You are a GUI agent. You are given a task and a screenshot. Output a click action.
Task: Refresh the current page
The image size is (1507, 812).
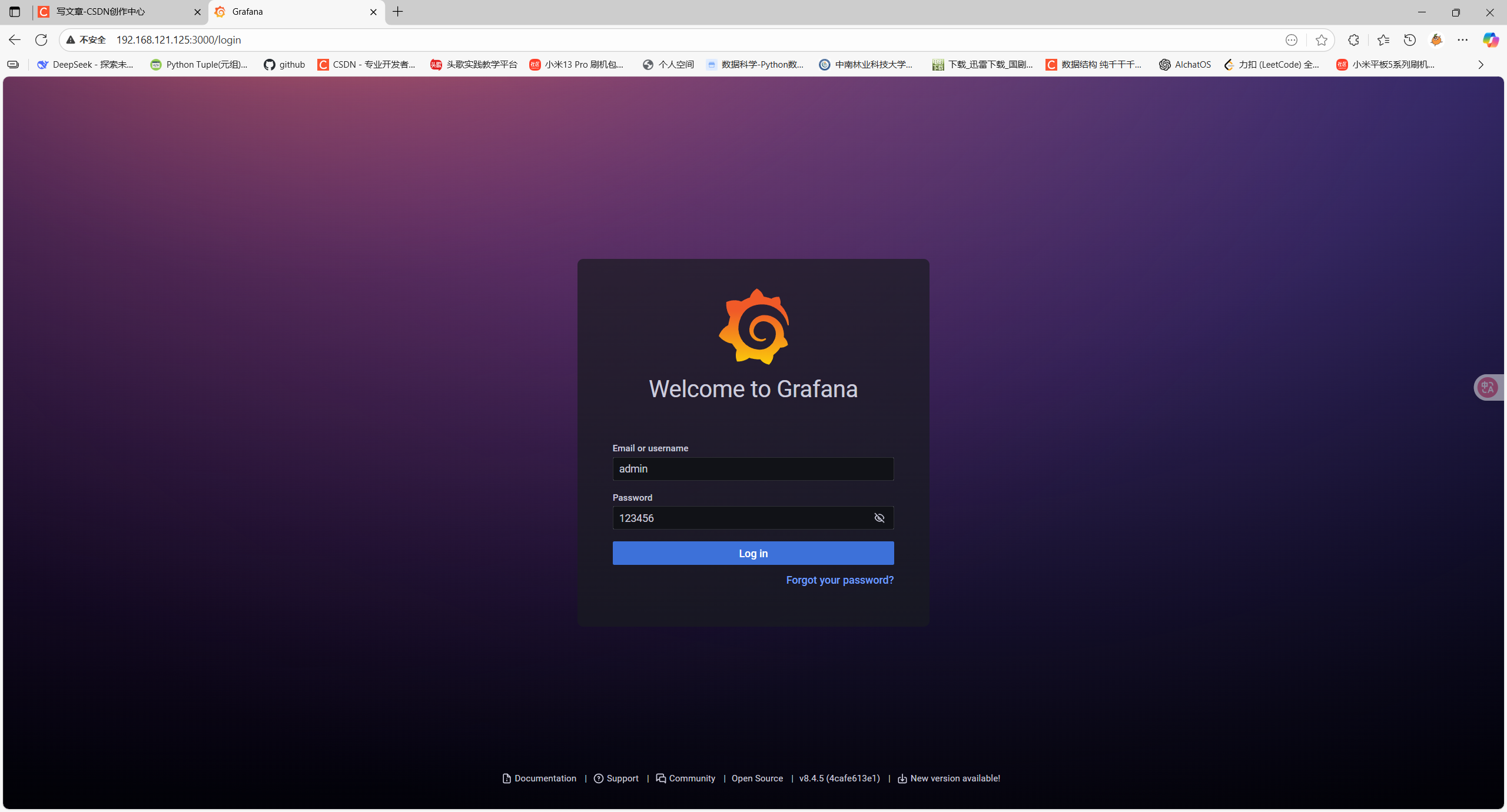[x=41, y=40]
